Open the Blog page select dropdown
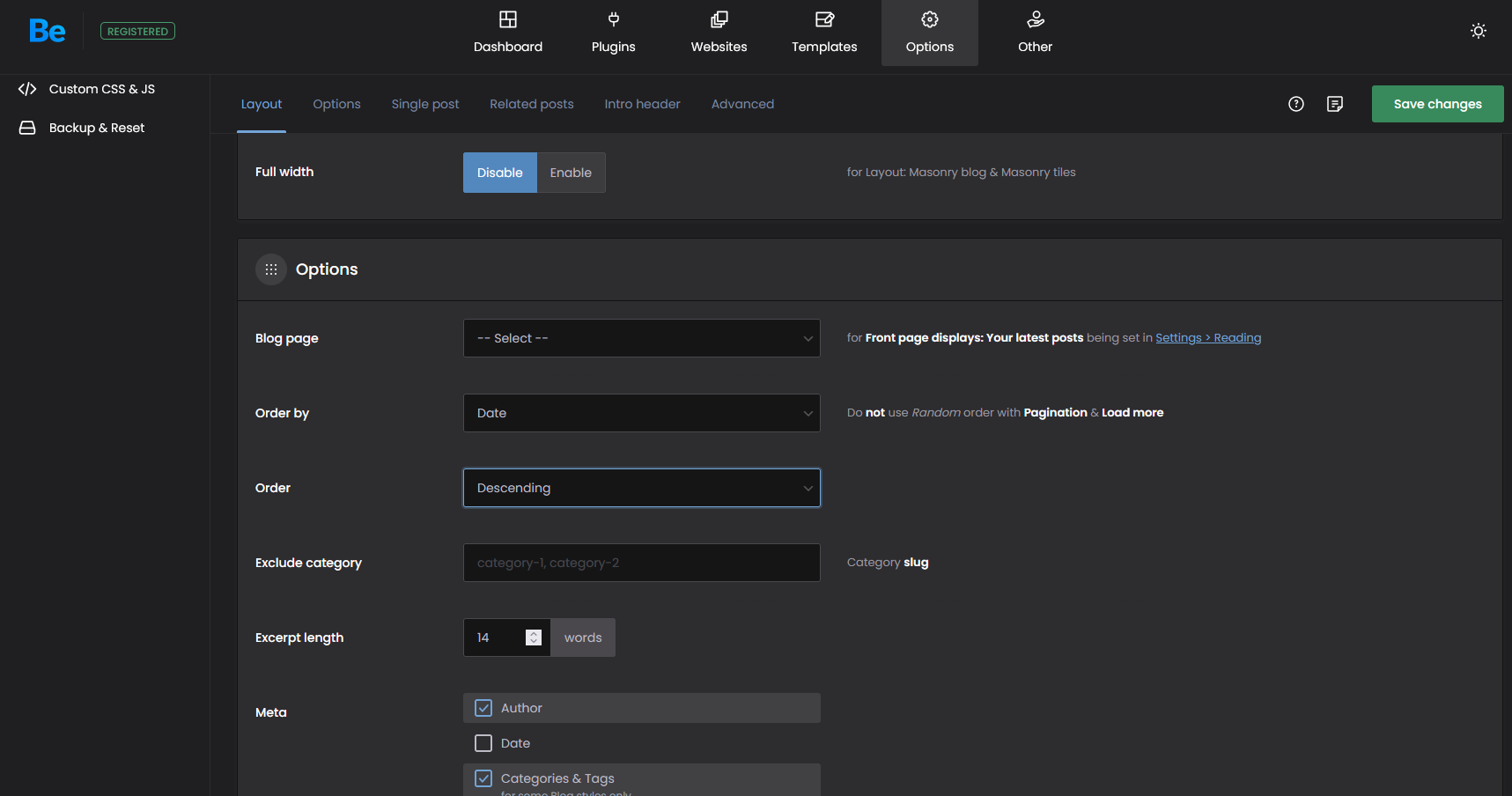1512x796 pixels. point(642,338)
